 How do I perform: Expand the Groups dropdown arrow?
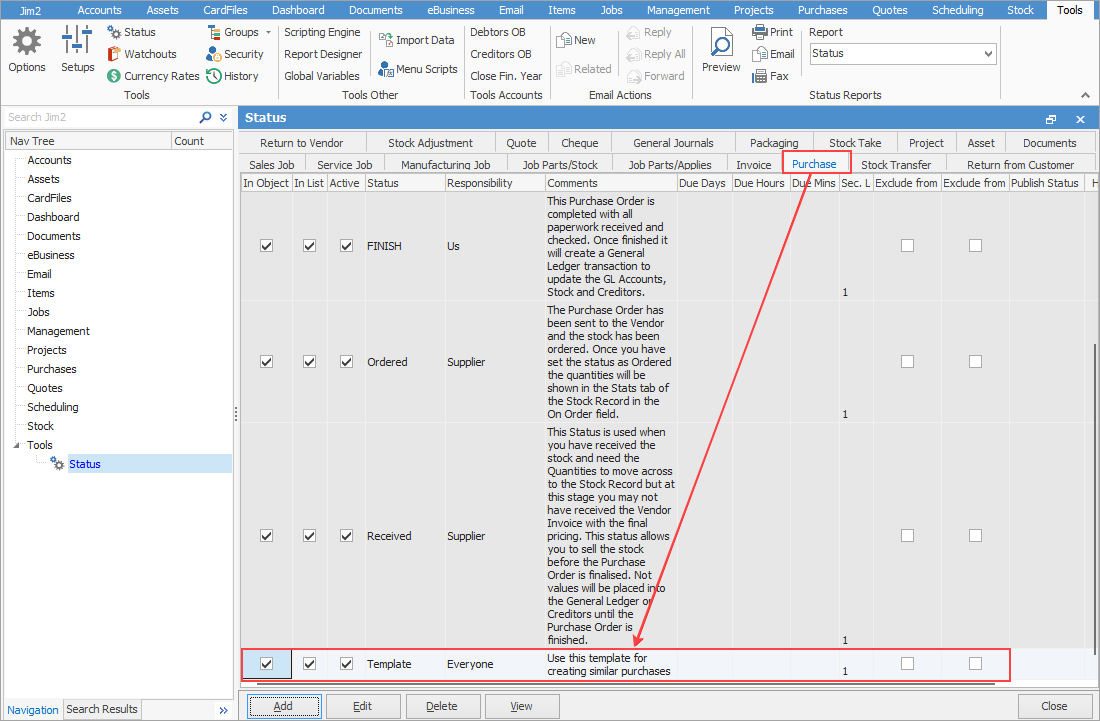268,32
